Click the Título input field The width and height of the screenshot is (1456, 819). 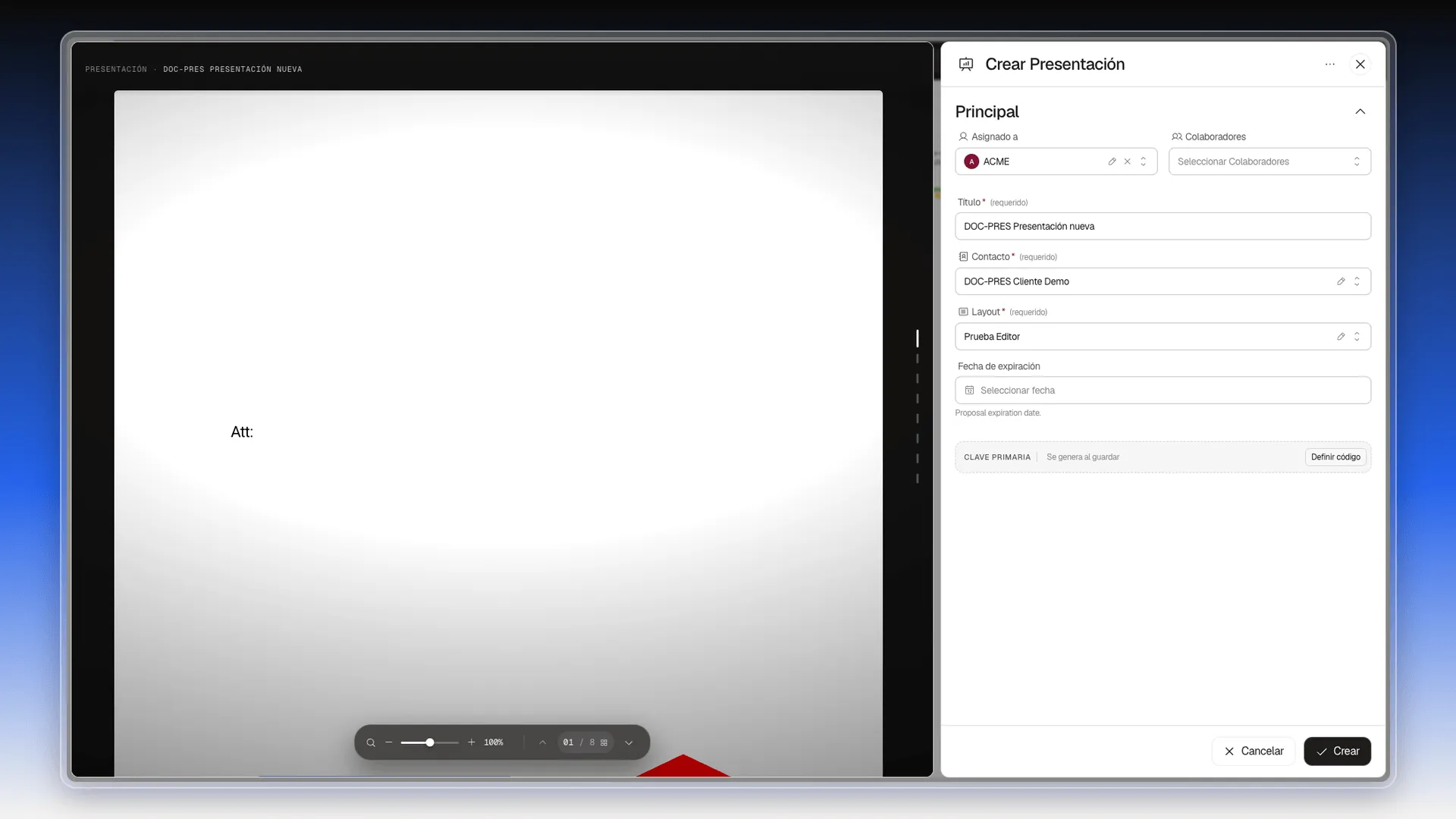[x=1163, y=226]
